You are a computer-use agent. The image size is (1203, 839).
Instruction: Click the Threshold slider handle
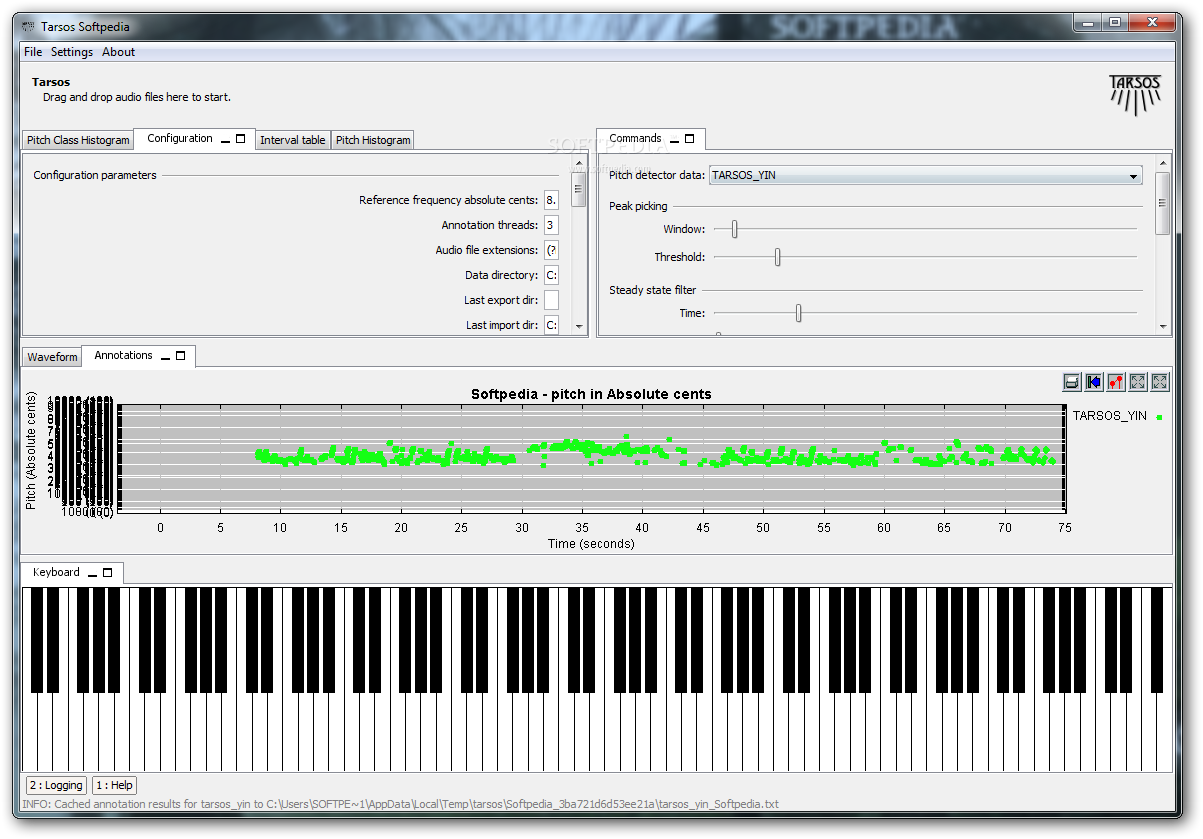coord(777,257)
